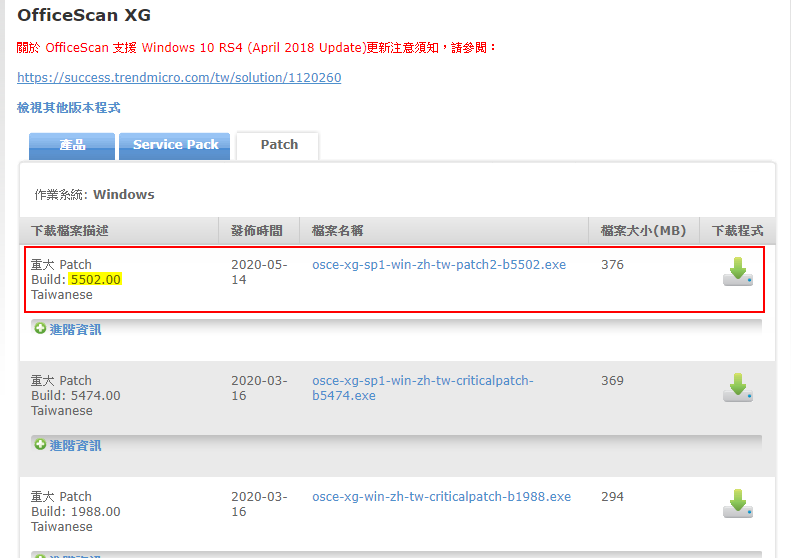
Task: Click the green plus icon beside 進階資訊 for build 5502.00
Action: pyautogui.click(x=40, y=328)
